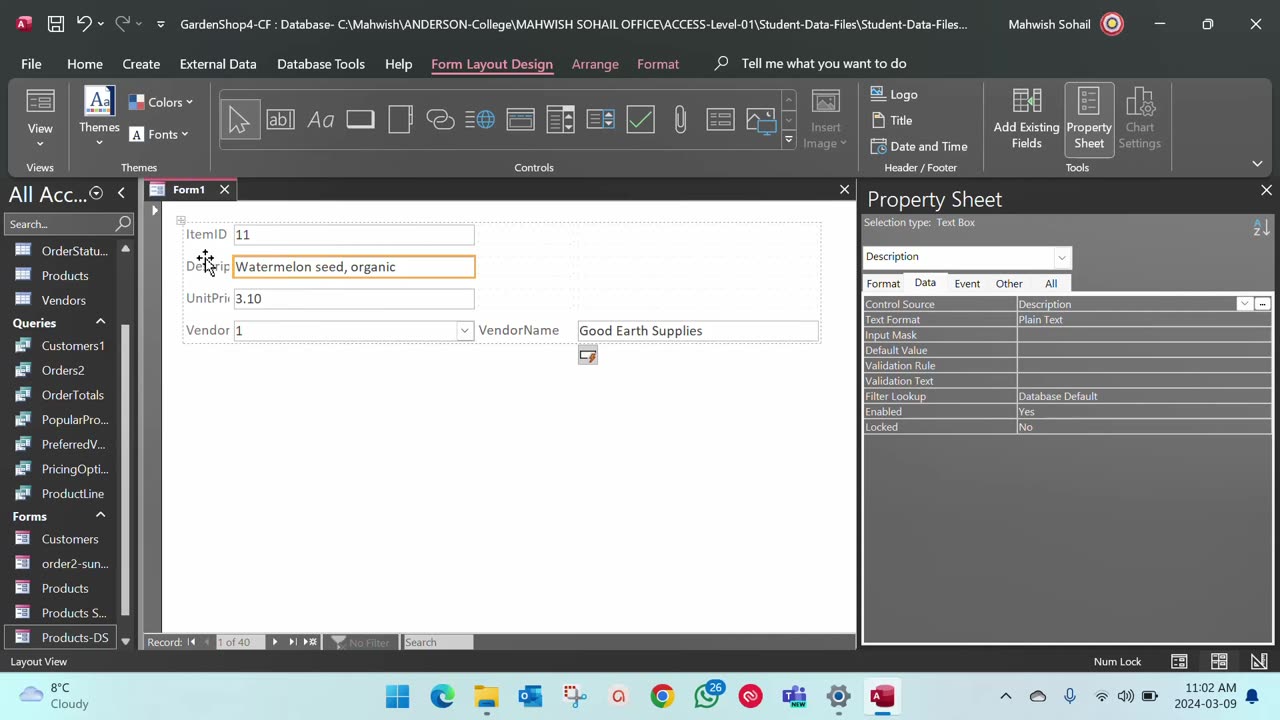This screenshot has height=720, width=1280.
Task: Click the VendorName field showing Good Earth Supplies
Action: pos(698,331)
